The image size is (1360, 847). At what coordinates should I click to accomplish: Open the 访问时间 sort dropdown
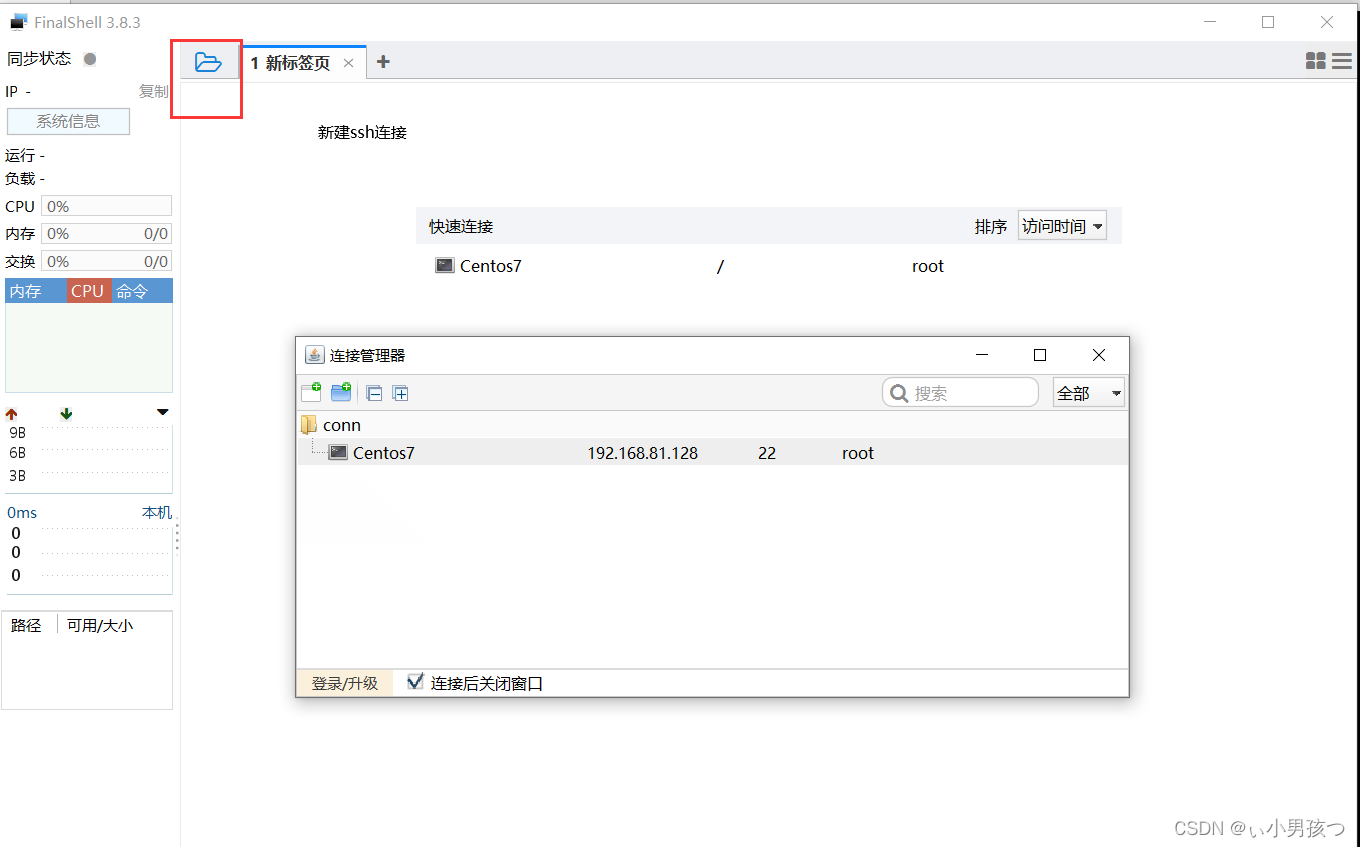point(1062,226)
